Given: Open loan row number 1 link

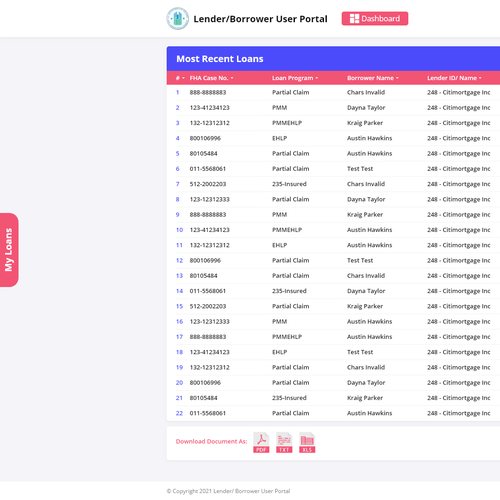Looking at the screenshot, I should 178,92.
